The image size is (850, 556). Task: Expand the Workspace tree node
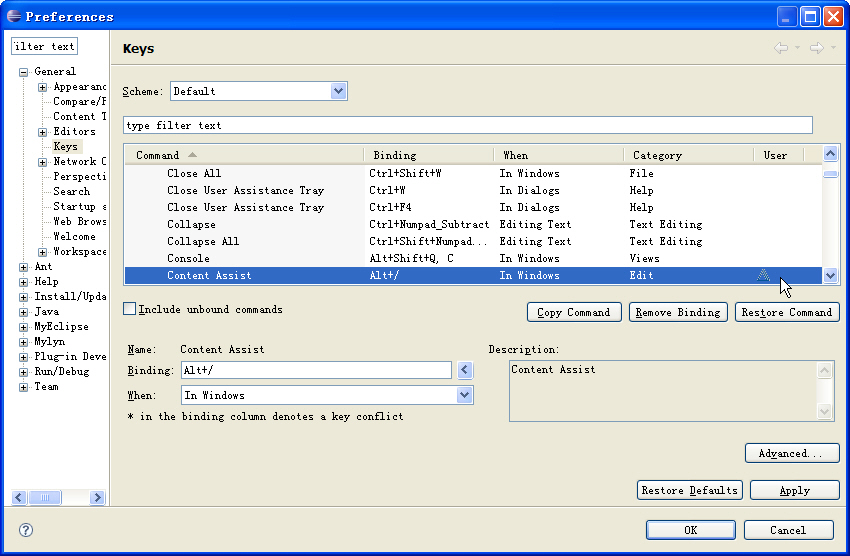coord(42,252)
